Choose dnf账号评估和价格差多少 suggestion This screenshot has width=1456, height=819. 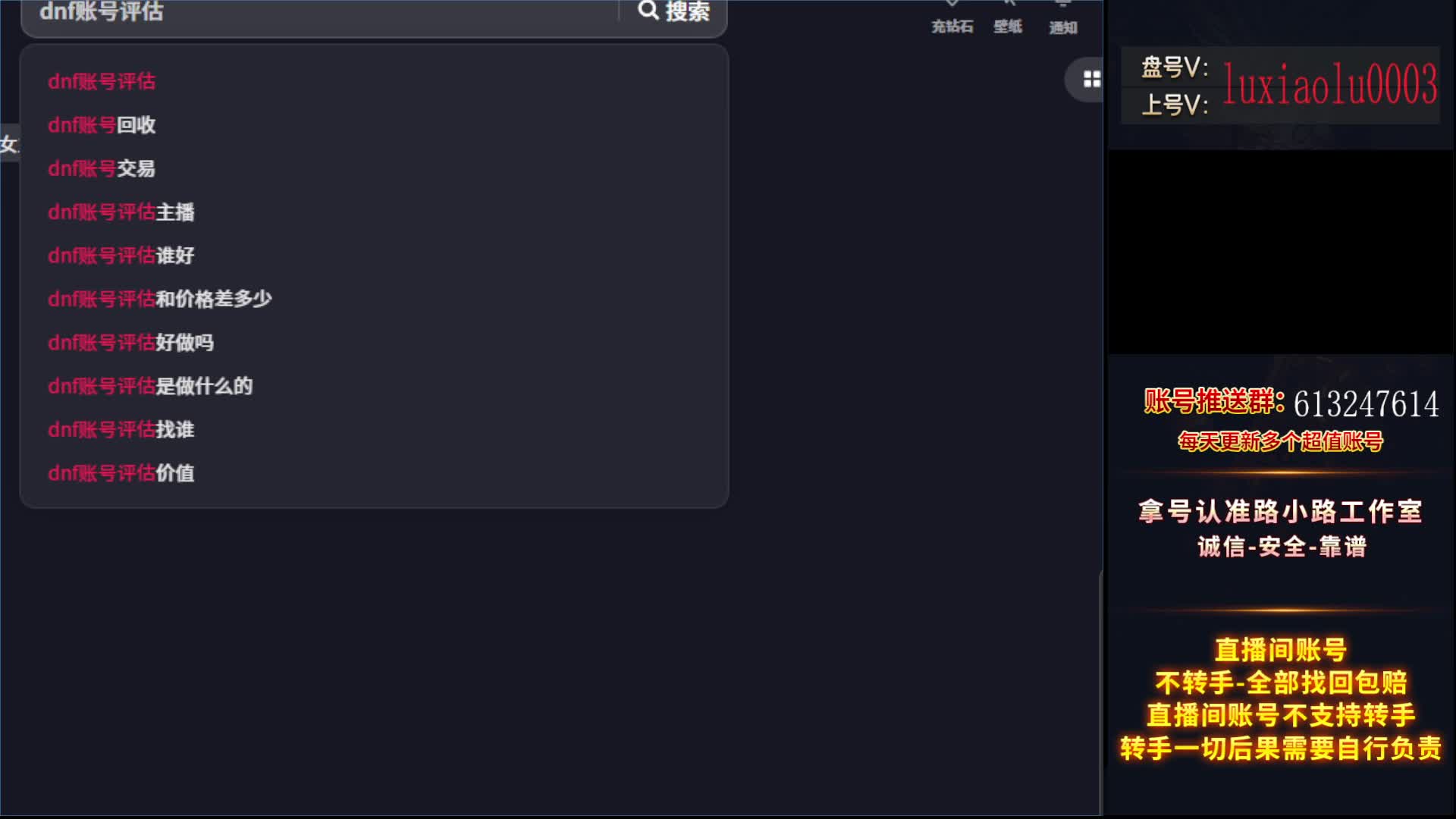[x=160, y=299]
